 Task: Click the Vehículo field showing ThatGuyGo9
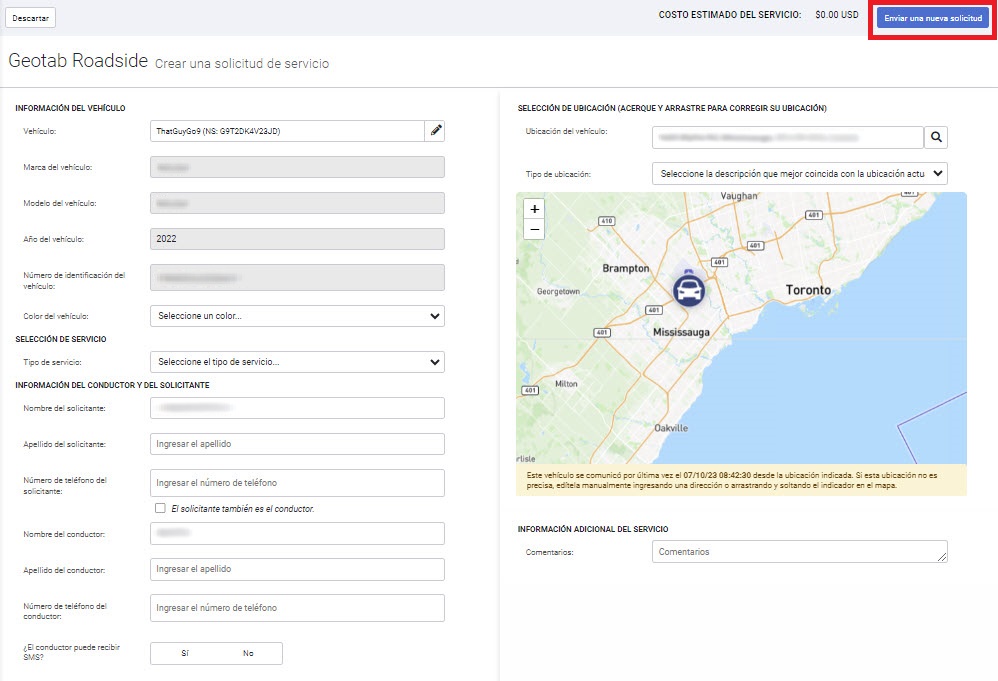[287, 131]
